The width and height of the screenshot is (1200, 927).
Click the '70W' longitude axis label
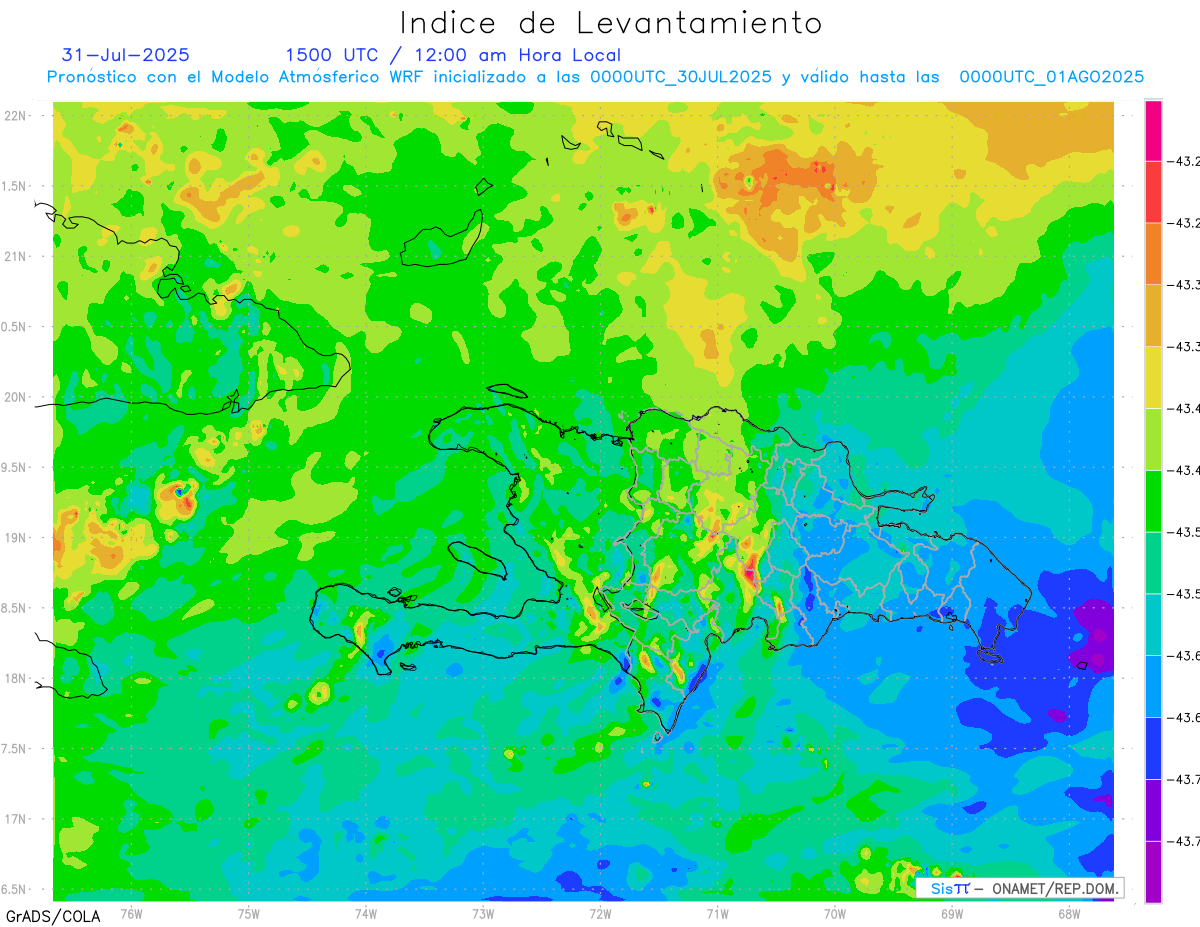pyautogui.click(x=835, y=913)
